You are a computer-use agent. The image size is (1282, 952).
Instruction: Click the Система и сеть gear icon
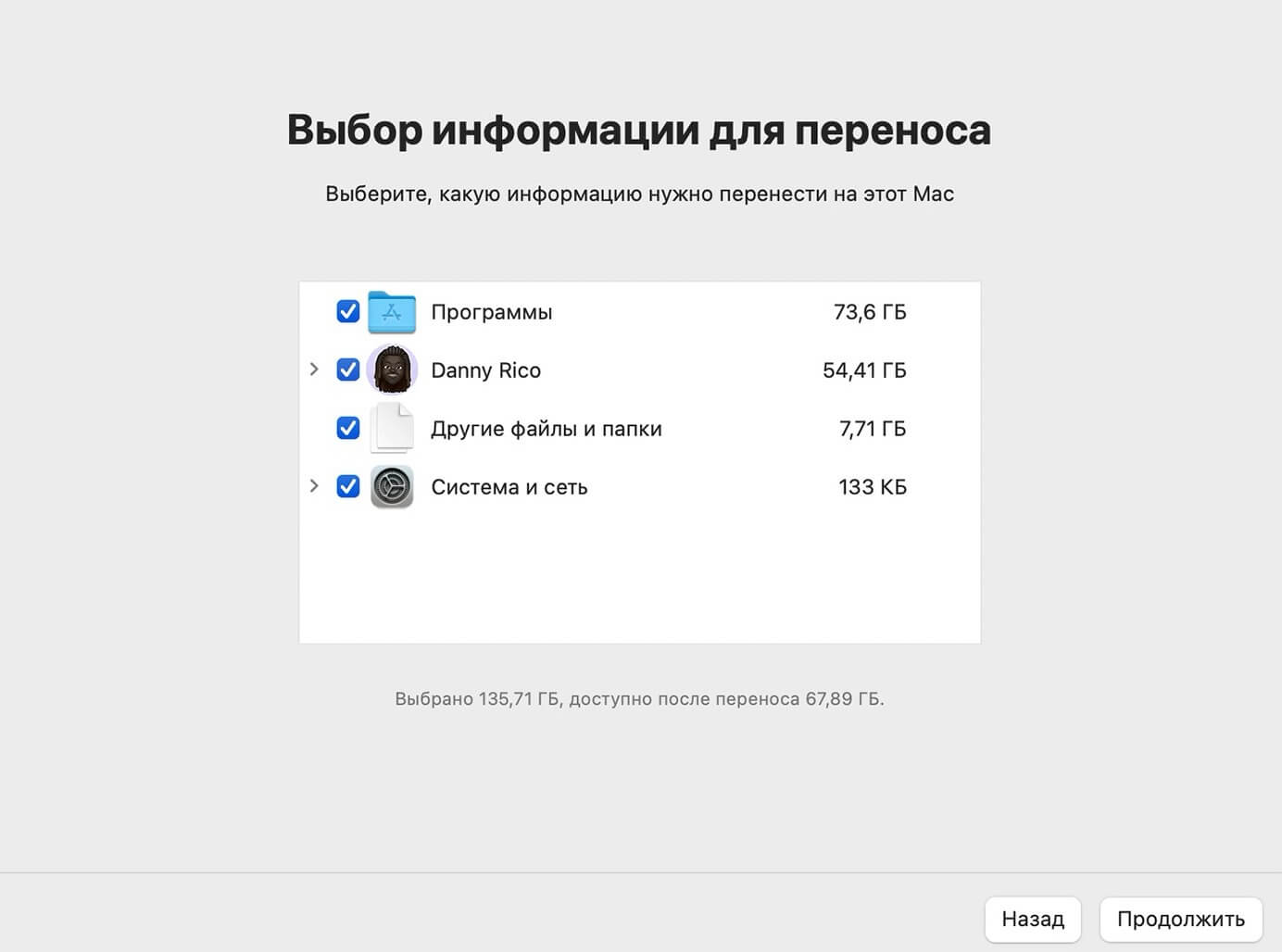click(x=392, y=486)
